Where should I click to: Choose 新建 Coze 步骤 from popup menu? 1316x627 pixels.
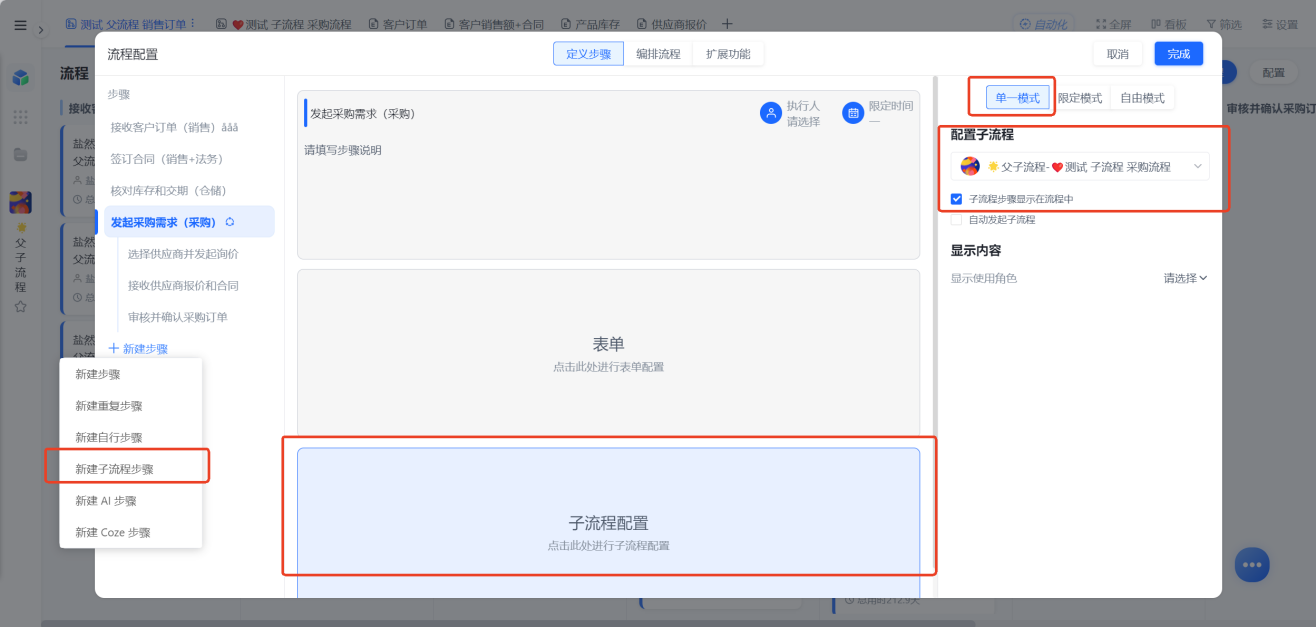point(131,532)
